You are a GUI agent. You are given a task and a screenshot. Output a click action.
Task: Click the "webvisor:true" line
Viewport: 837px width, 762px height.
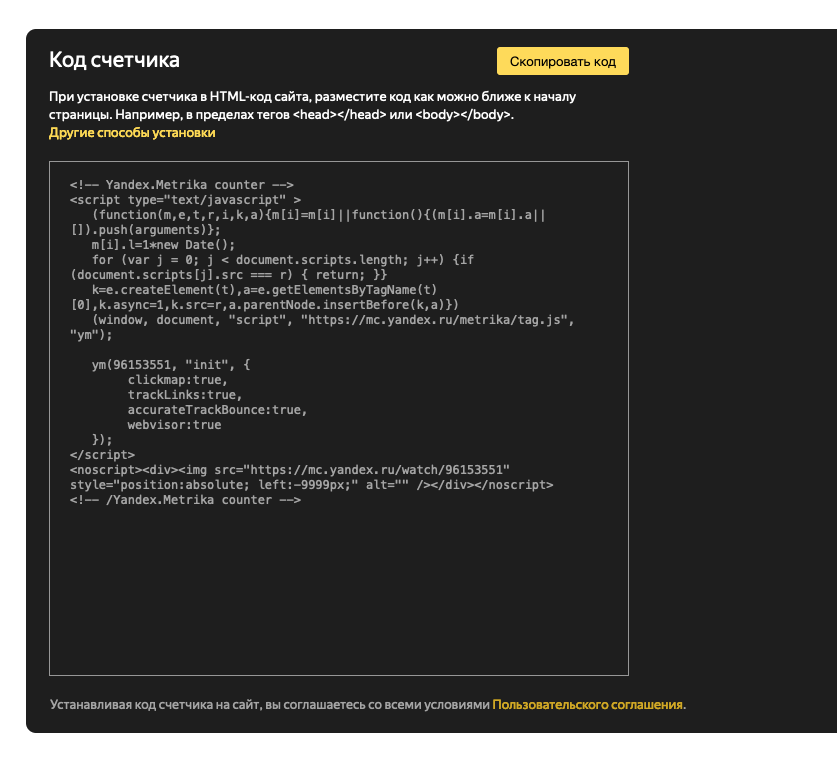[174, 425]
